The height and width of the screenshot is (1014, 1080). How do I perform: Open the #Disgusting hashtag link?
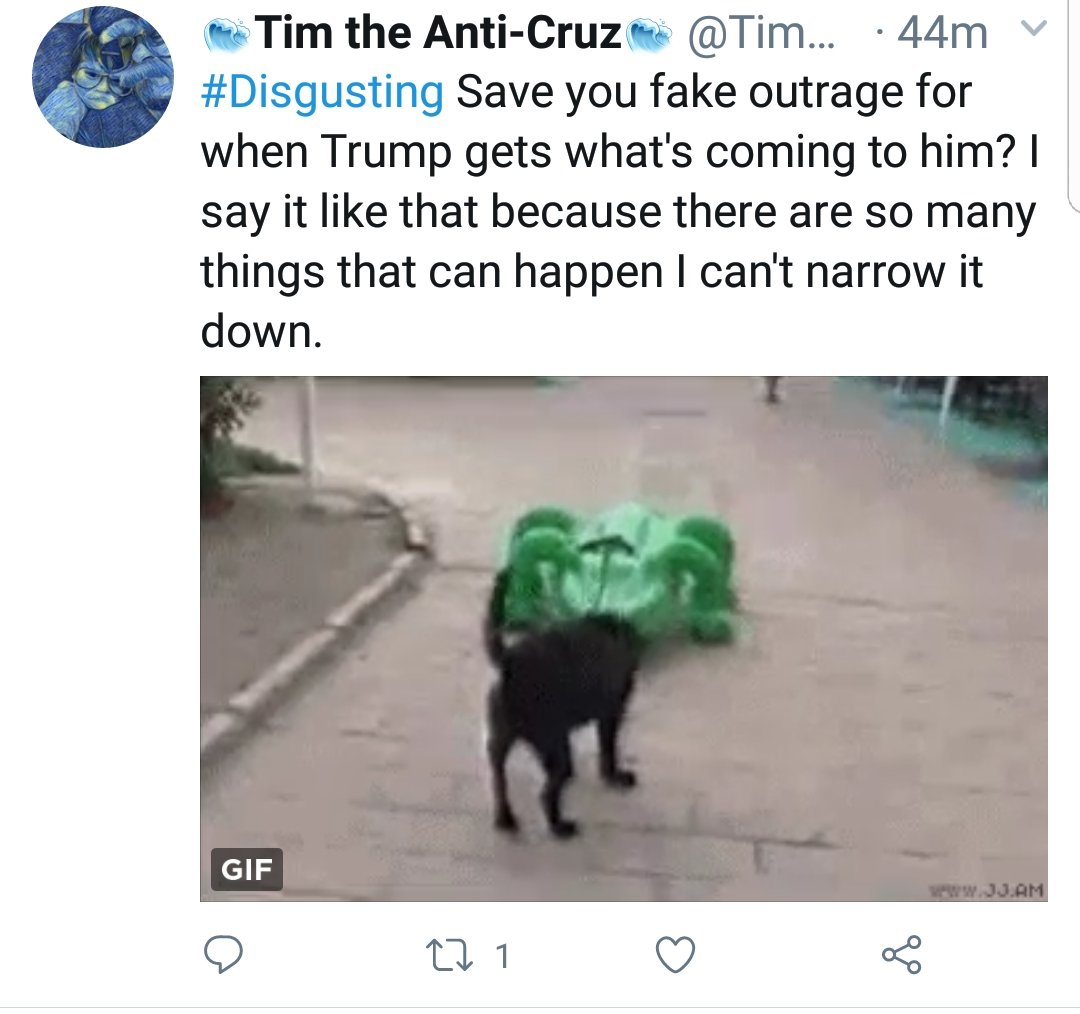coord(322,92)
